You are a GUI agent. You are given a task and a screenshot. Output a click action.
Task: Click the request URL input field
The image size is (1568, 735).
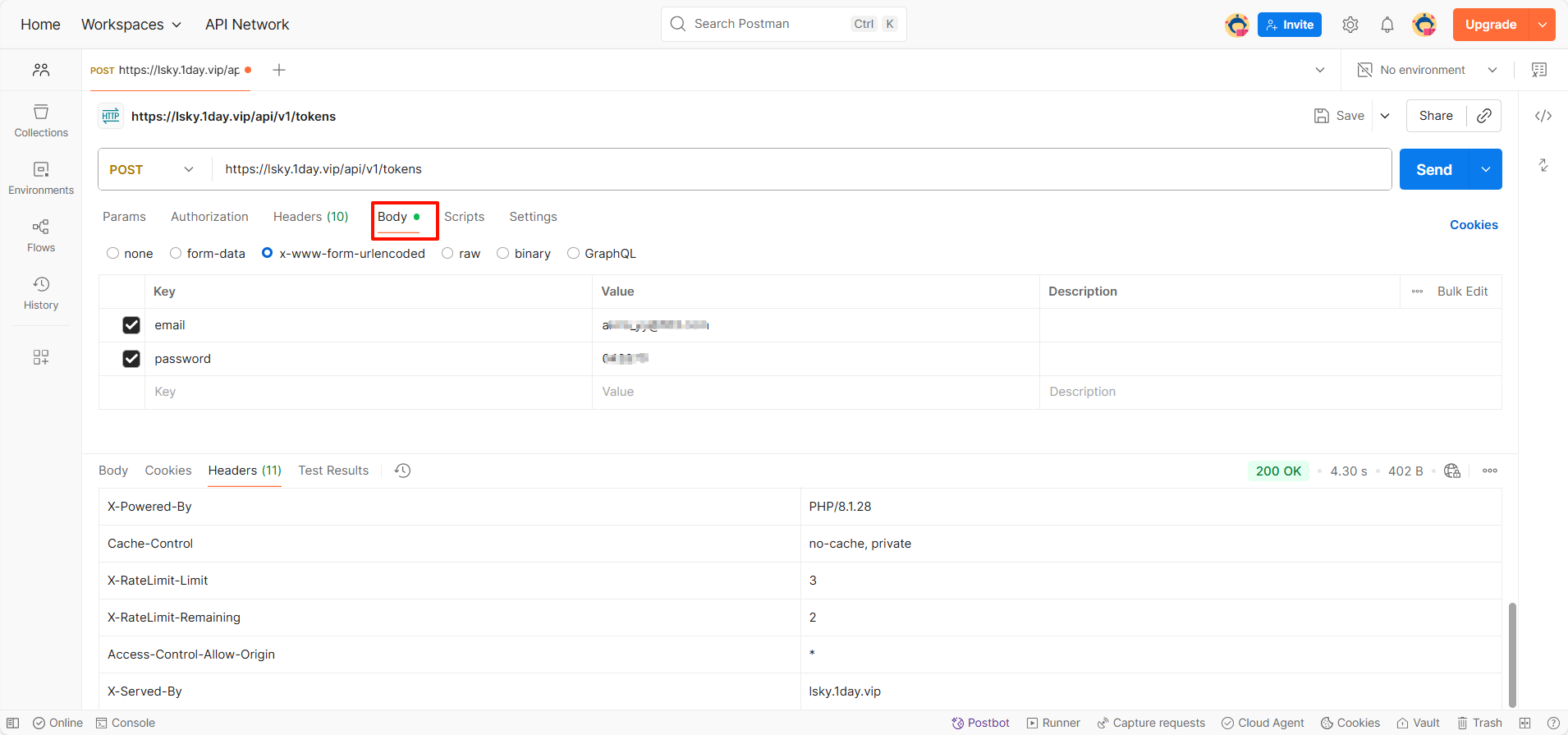pyautogui.click(x=739, y=169)
